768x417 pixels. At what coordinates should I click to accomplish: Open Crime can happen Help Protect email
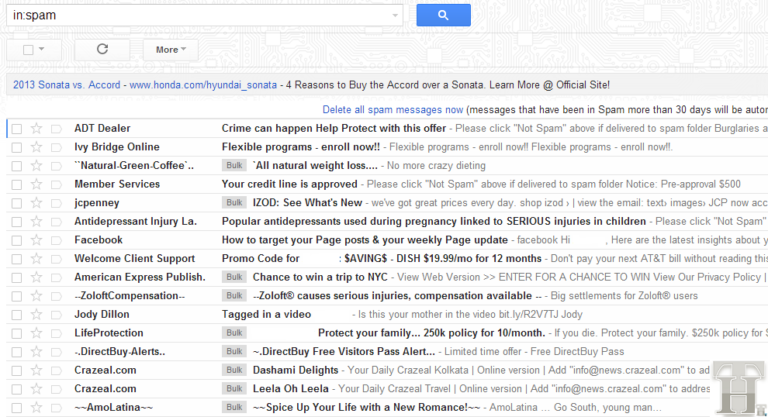click(x=334, y=128)
